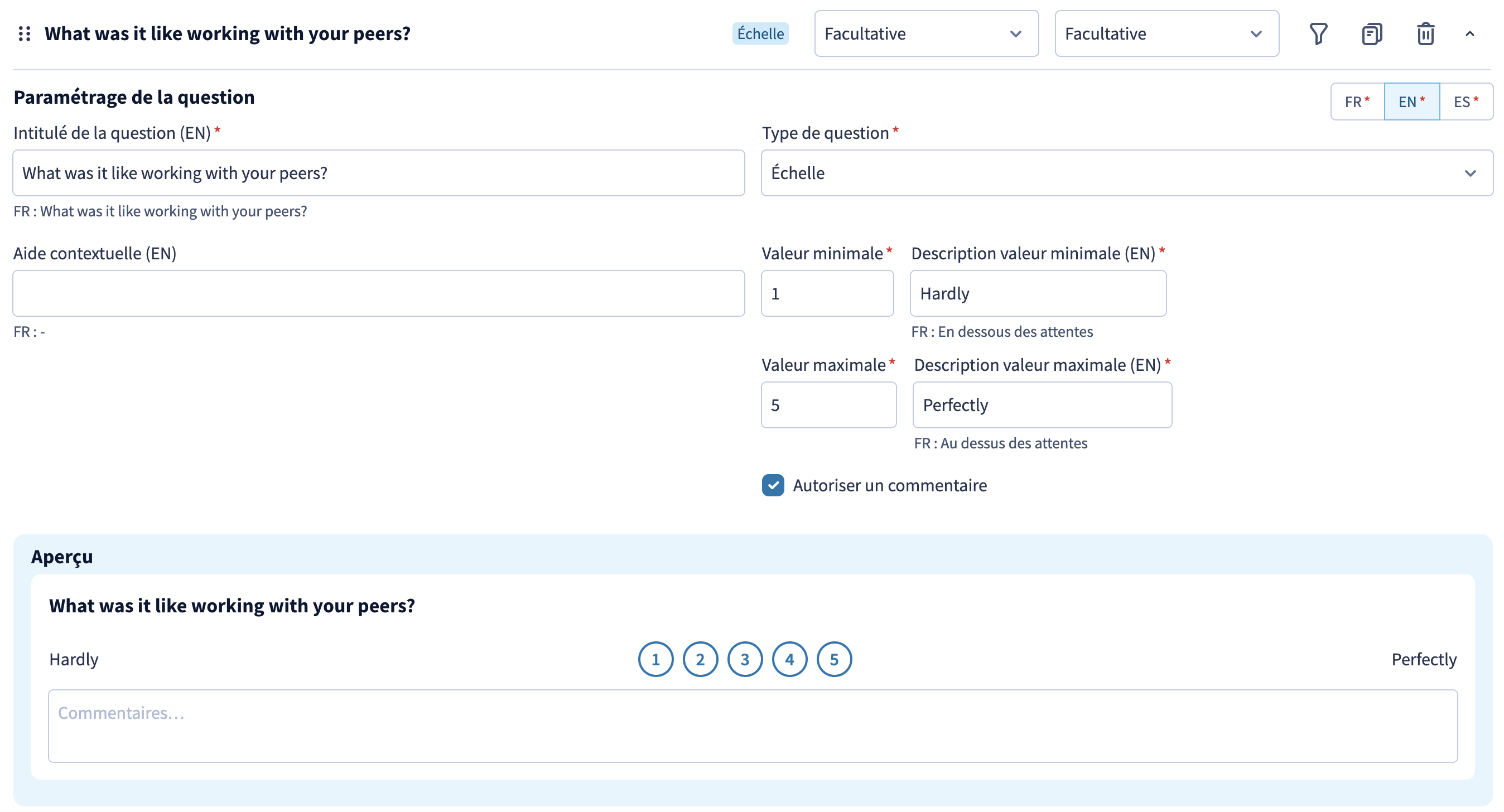Click the Autoriser un commentaire label

tap(890, 485)
